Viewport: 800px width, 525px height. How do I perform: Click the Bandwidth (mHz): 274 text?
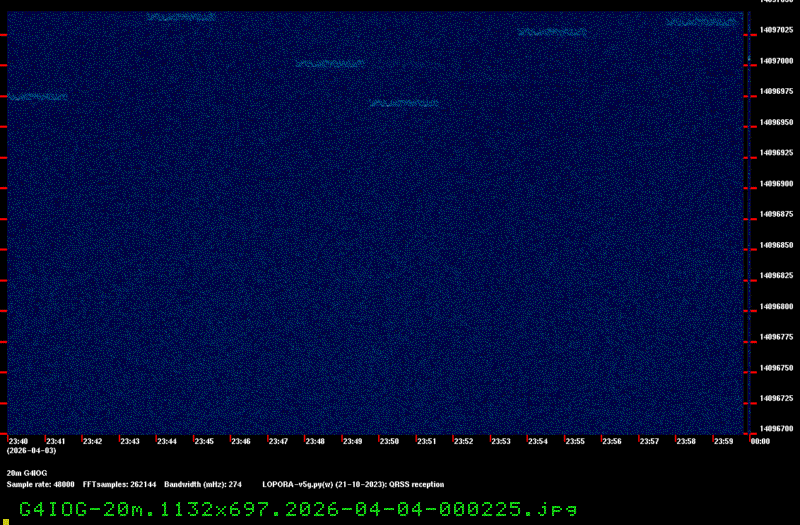click(203, 485)
